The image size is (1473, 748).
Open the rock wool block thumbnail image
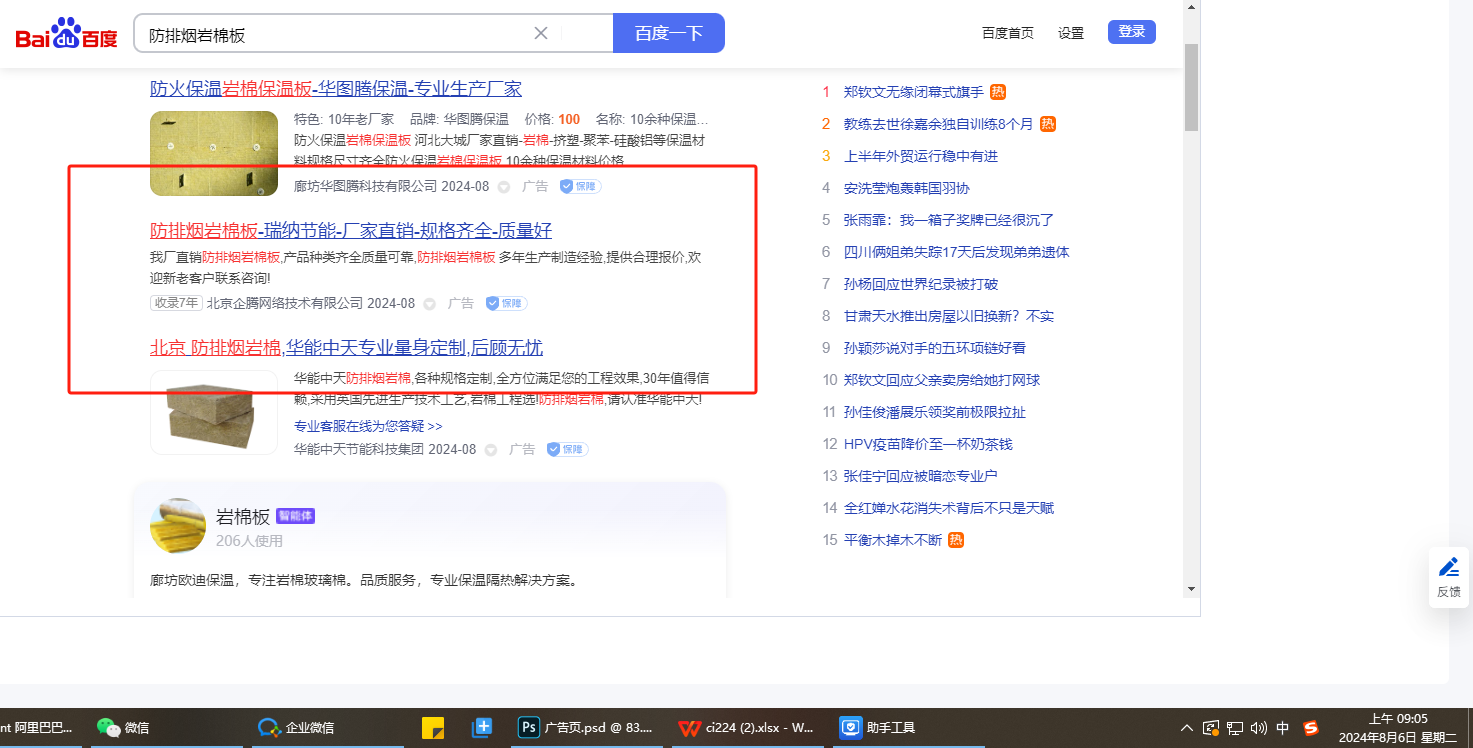pyautogui.click(x=214, y=412)
